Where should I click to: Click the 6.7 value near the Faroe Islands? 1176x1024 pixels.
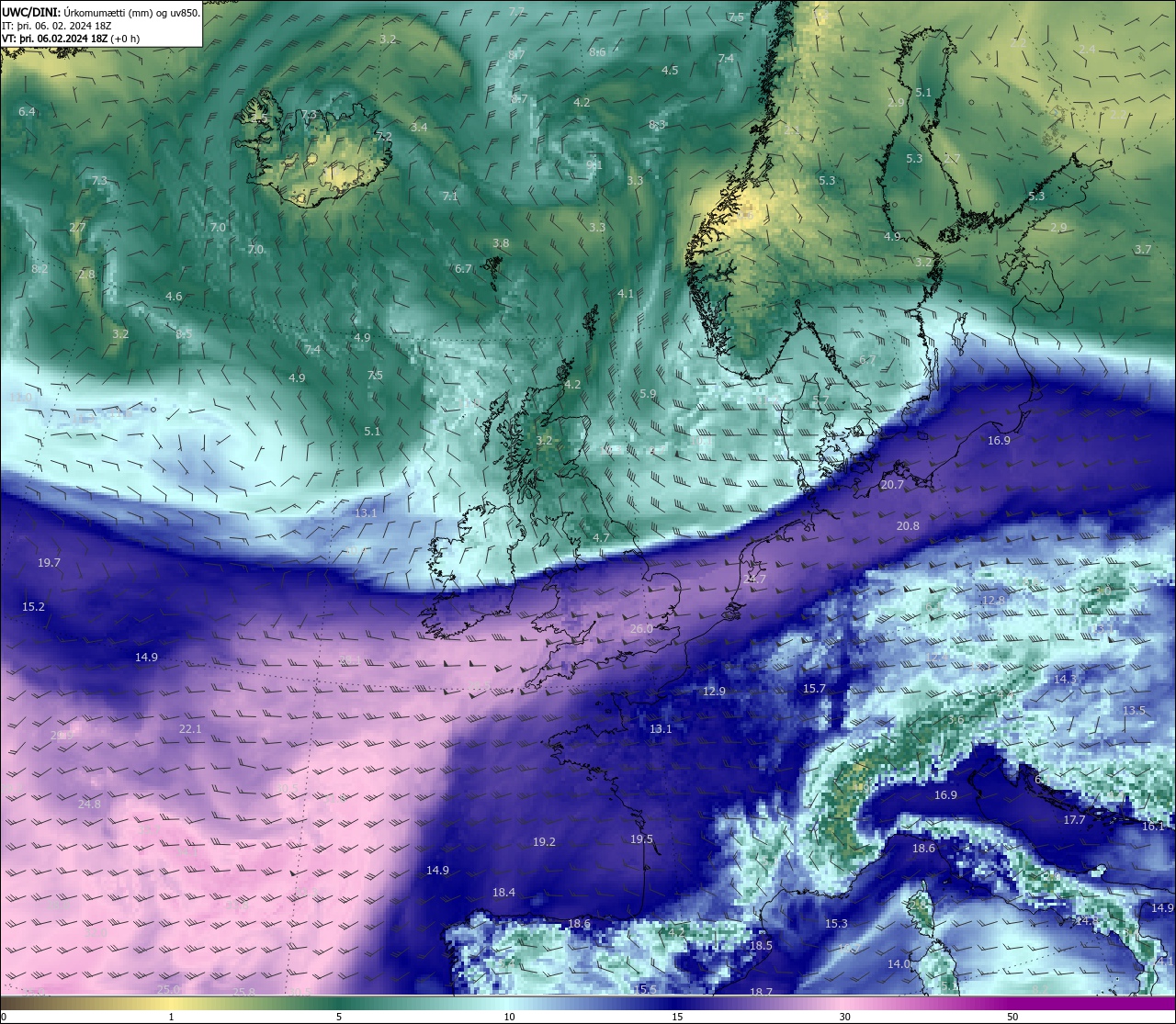click(463, 269)
